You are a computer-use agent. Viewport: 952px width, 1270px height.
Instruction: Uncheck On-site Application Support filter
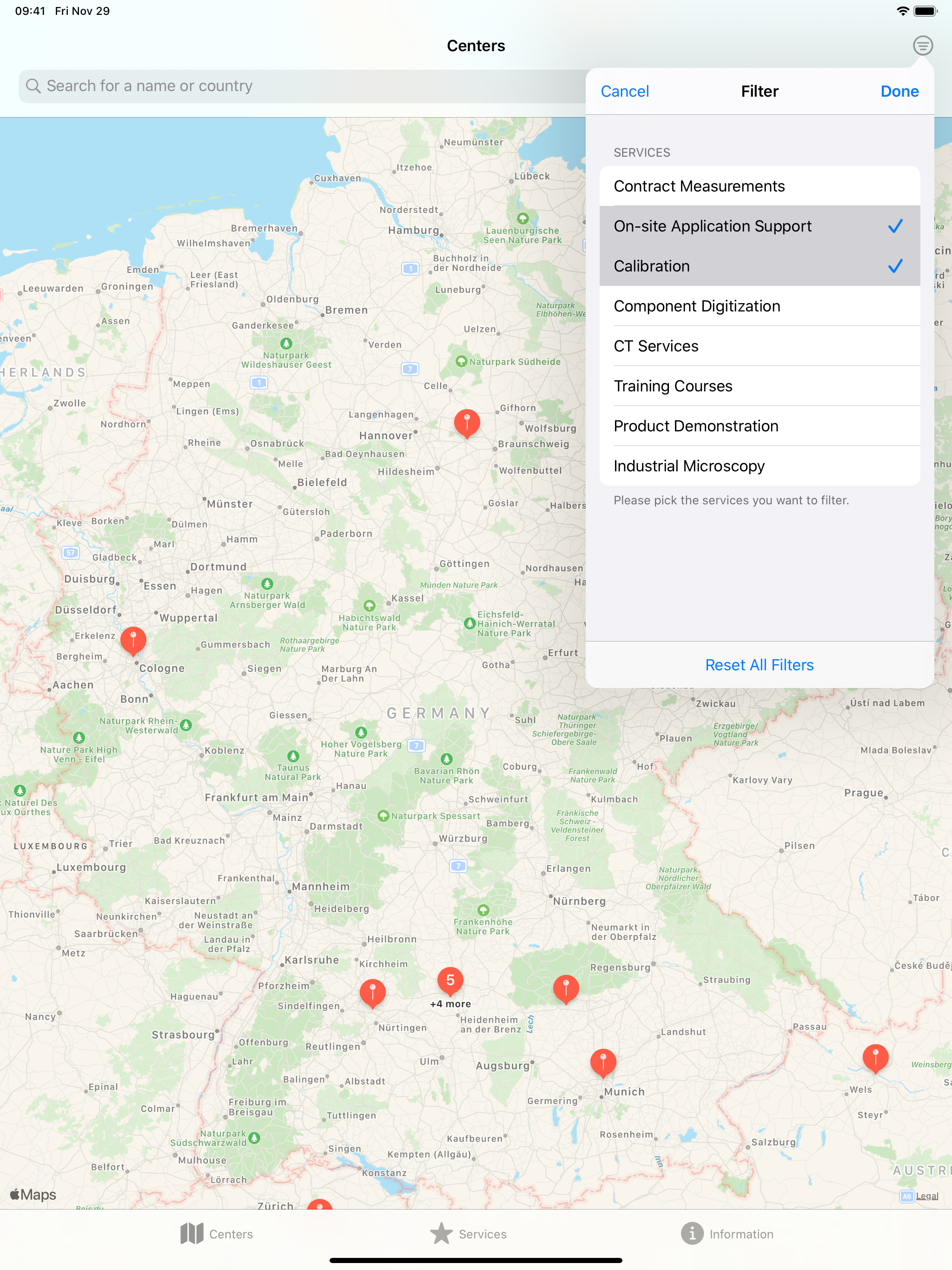pyautogui.click(x=760, y=226)
